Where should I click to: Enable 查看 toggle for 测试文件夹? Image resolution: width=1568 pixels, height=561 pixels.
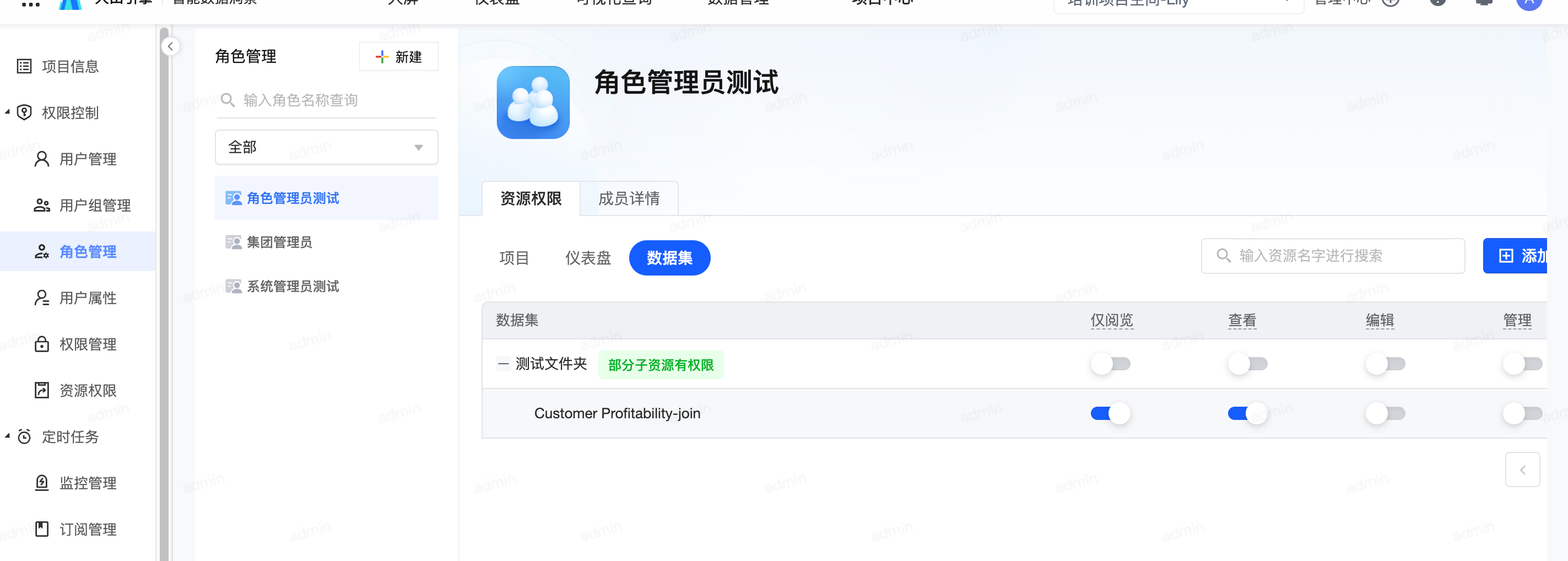click(x=1247, y=364)
